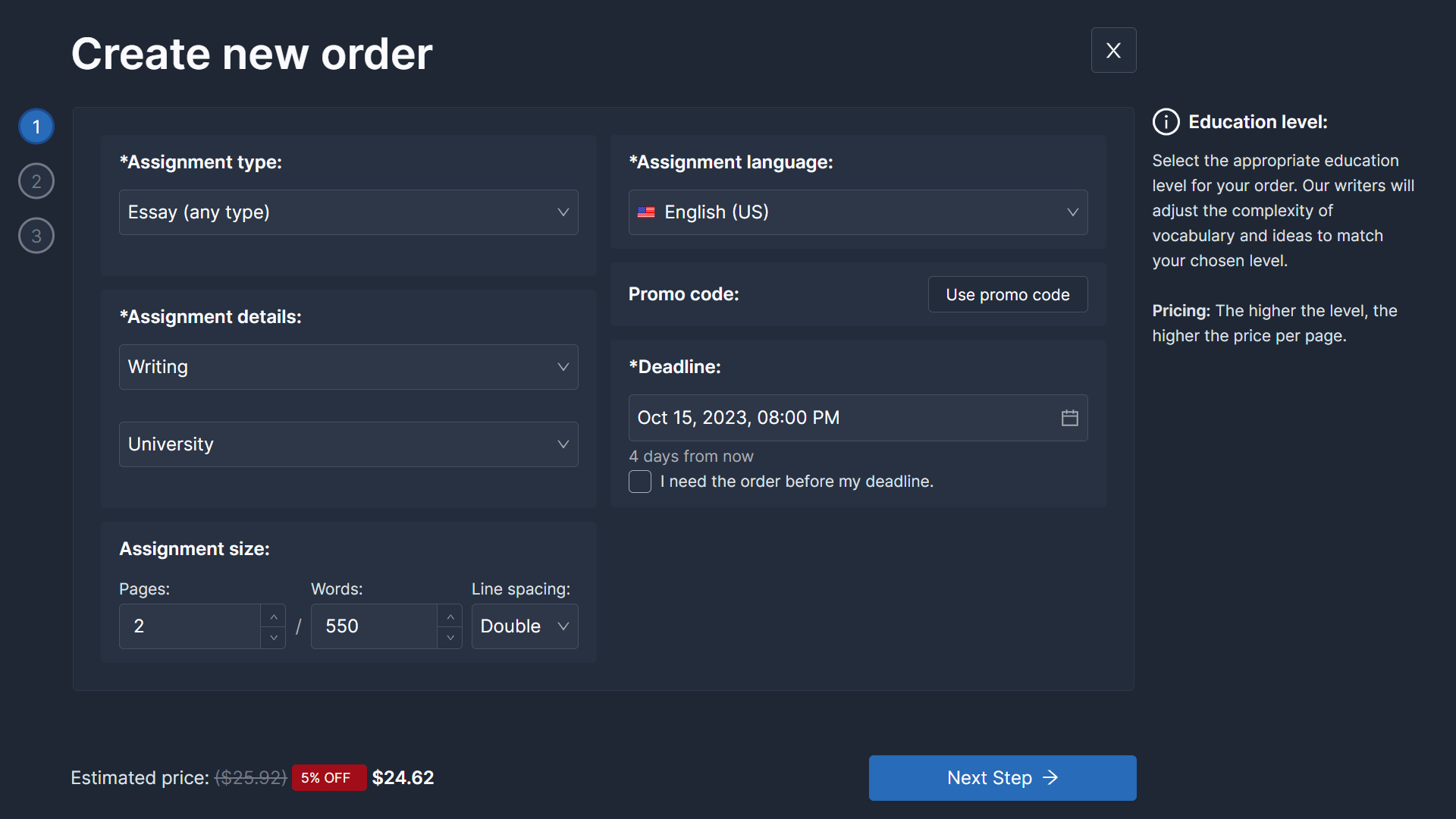The height and width of the screenshot is (819, 1456).
Task: Open the 'Writing' assignment details dropdown
Action: tap(348, 366)
